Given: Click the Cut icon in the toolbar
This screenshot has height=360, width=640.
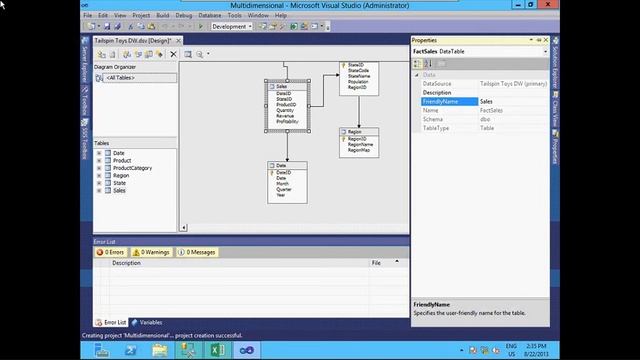Looking at the screenshot, I should [x=131, y=27].
